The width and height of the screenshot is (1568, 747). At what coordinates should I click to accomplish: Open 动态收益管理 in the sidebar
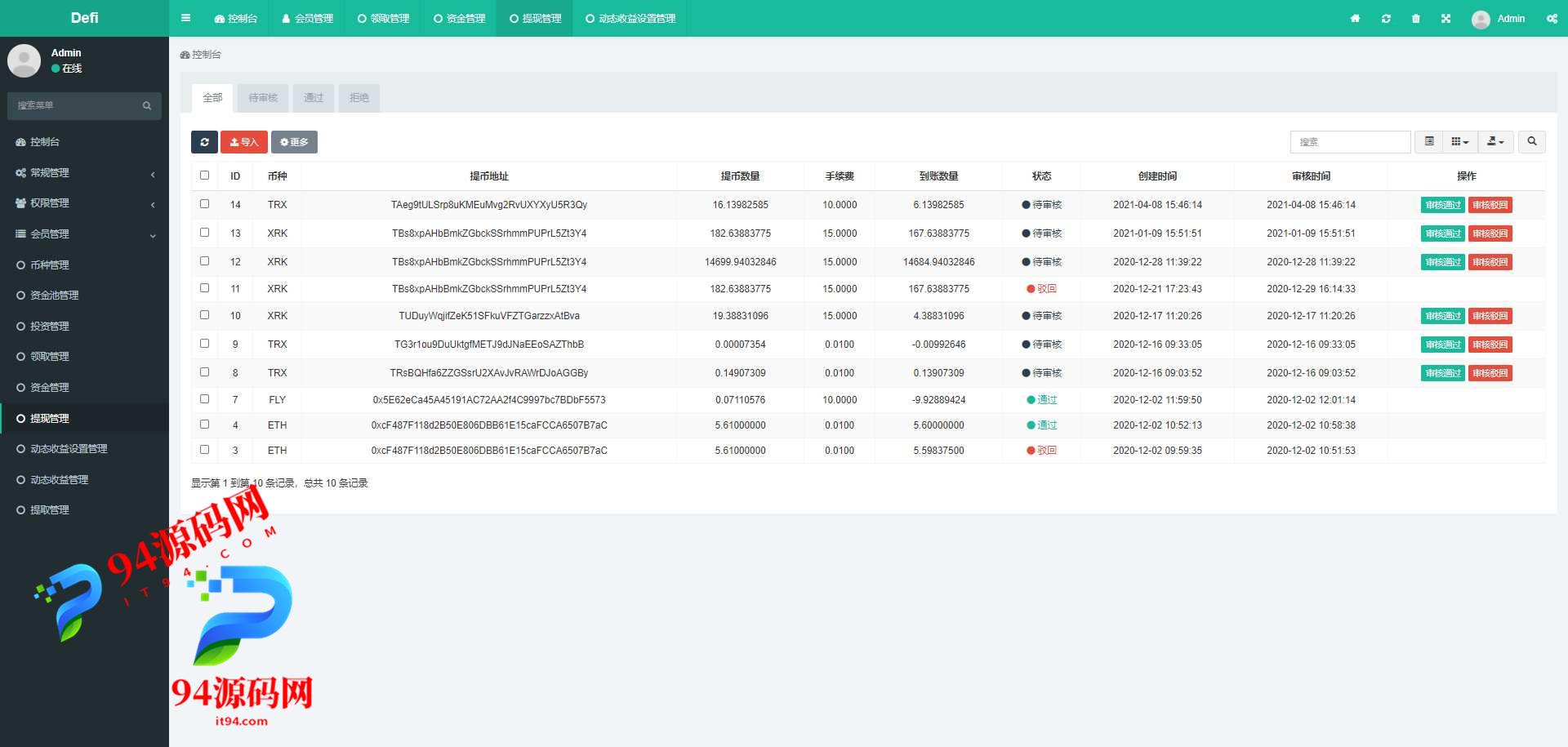click(x=84, y=479)
